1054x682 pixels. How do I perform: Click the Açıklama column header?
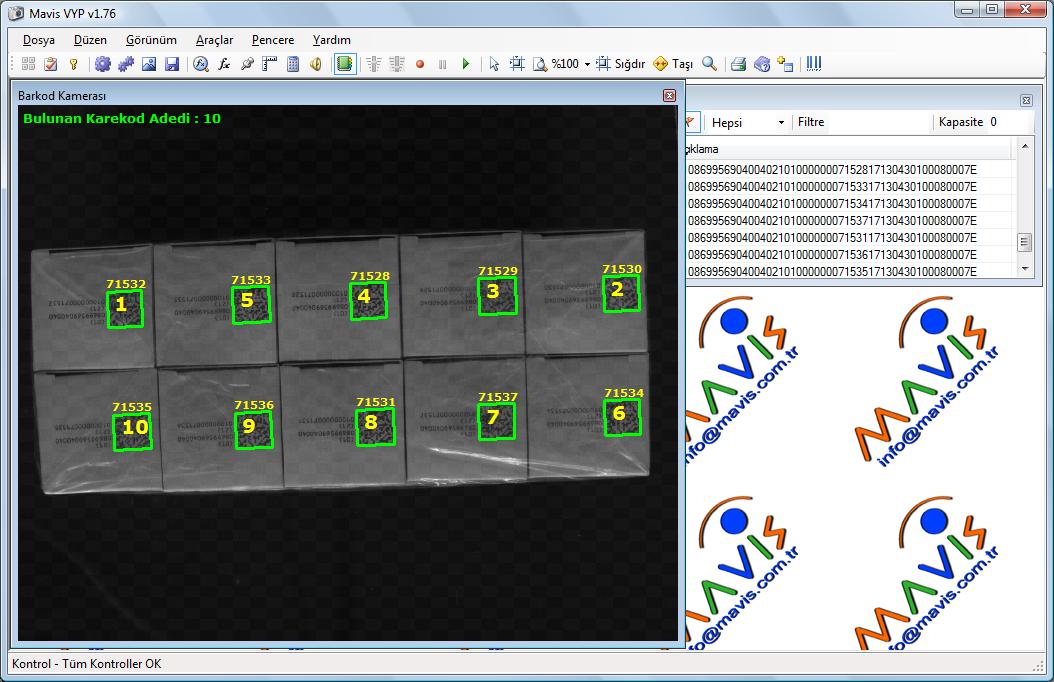point(848,149)
